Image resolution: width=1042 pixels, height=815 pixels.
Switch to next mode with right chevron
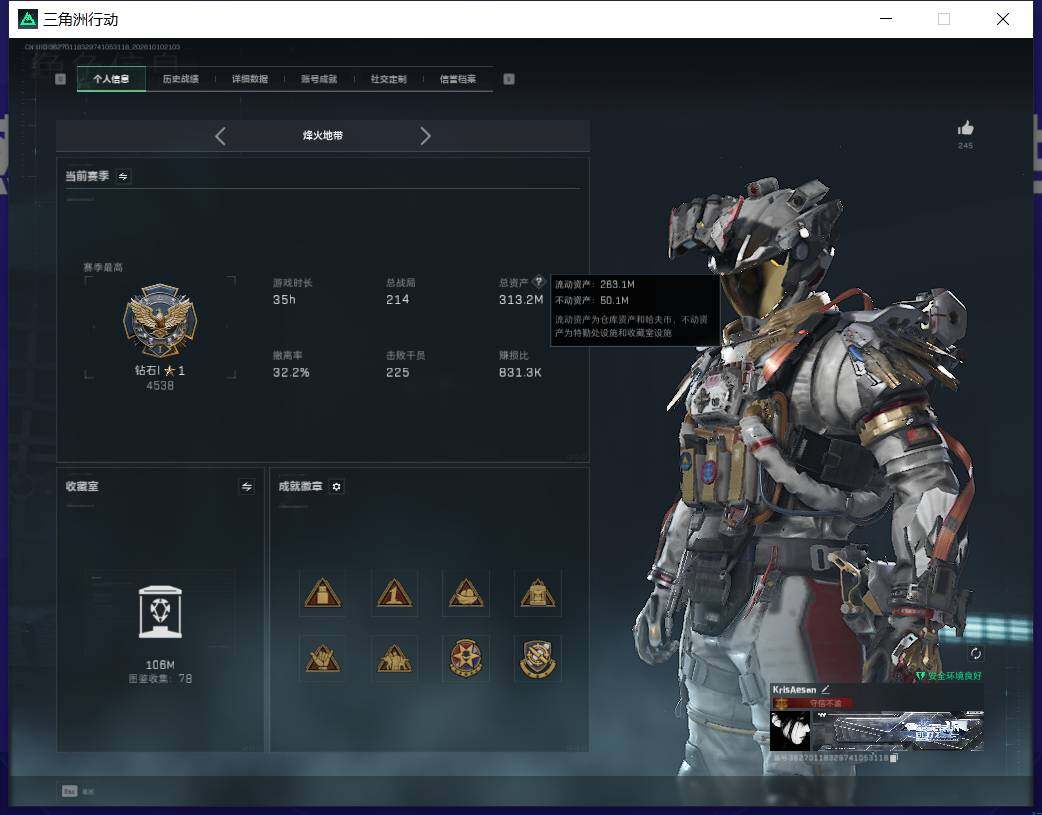coord(425,136)
